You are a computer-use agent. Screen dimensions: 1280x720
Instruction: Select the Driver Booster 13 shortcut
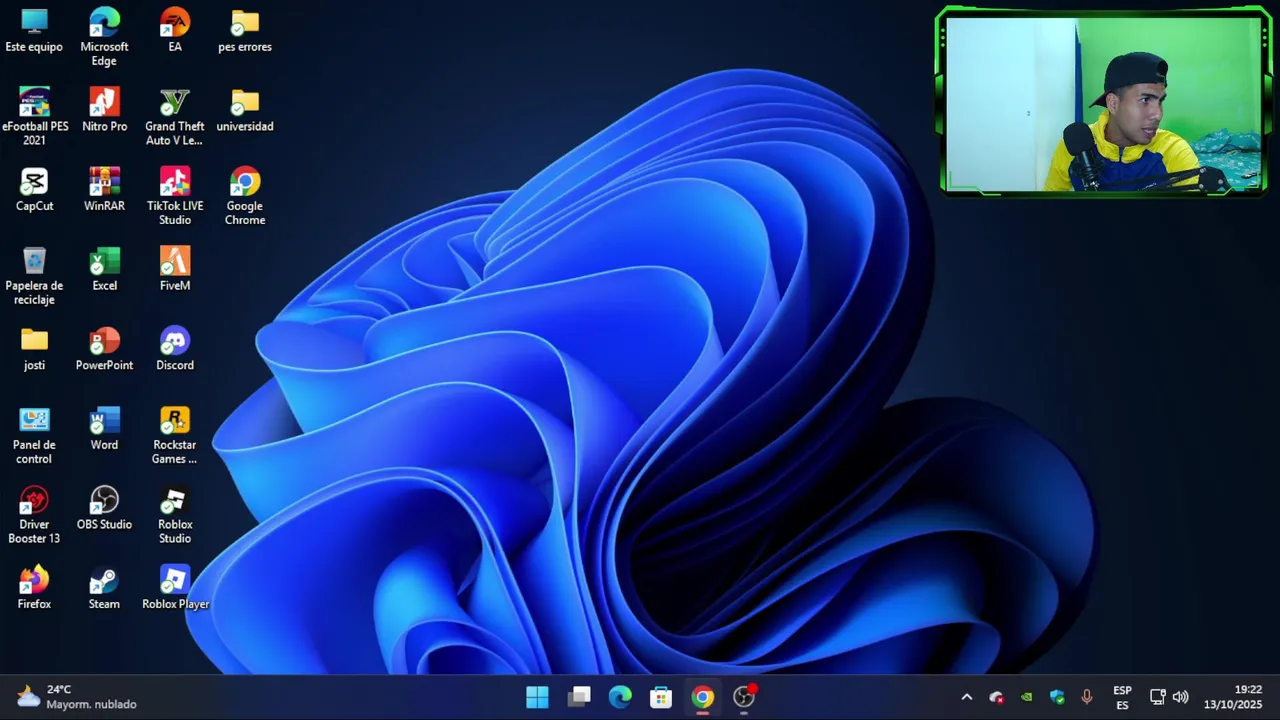(34, 516)
